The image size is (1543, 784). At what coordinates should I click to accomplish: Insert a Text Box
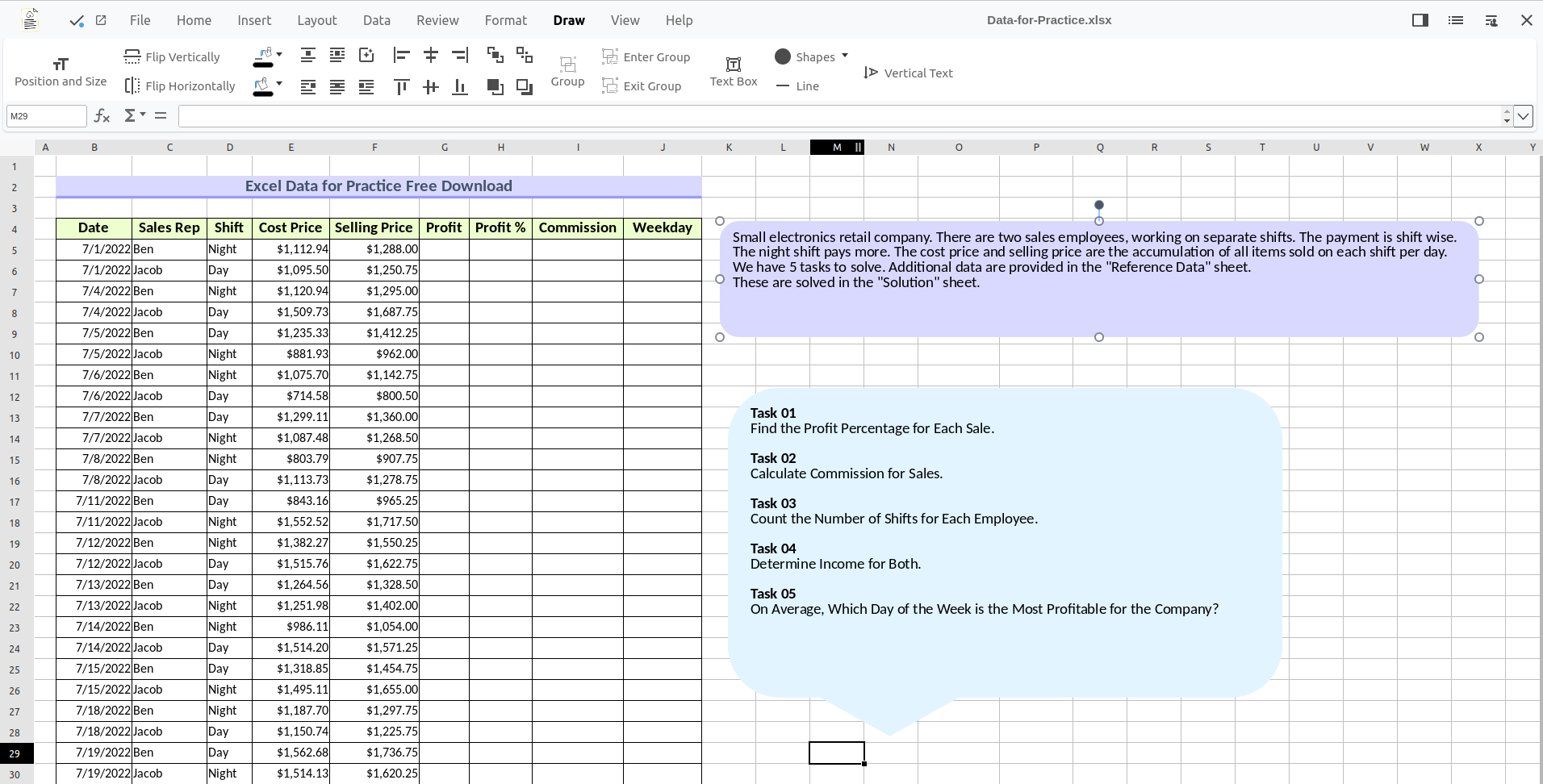(x=734, y=71)
